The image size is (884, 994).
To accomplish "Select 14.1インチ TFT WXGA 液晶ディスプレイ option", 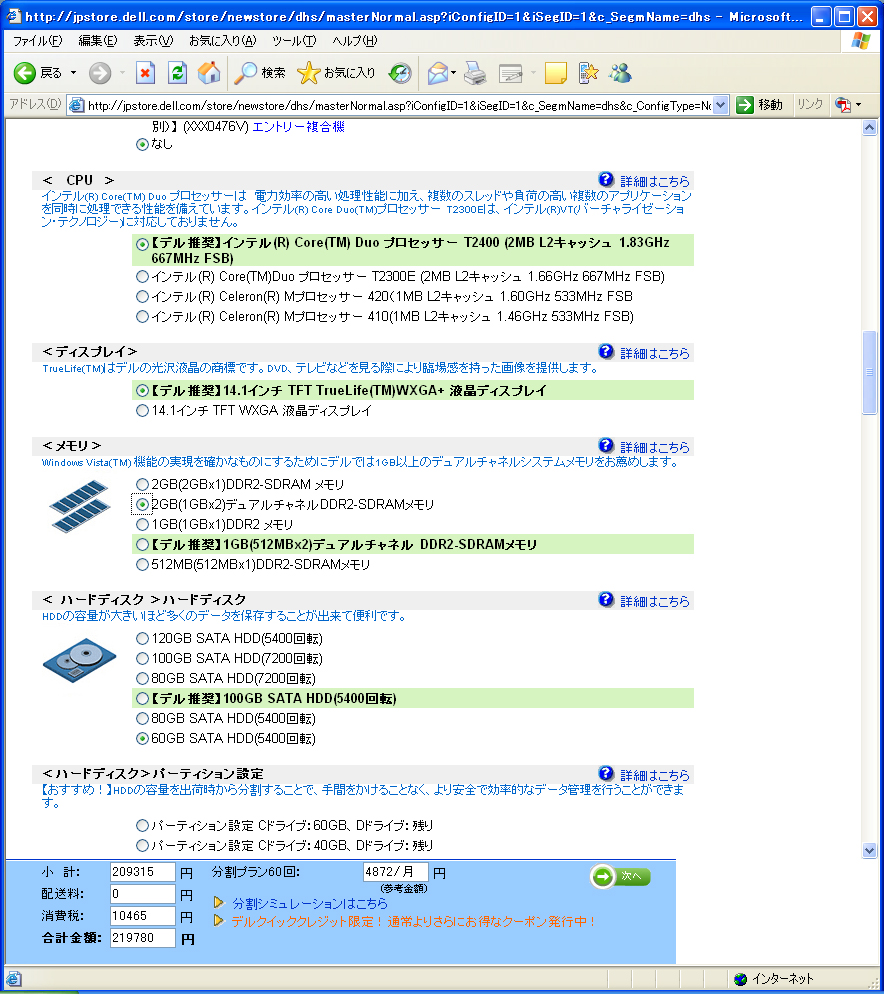I will pyautogui.click(x=143, y=411).
